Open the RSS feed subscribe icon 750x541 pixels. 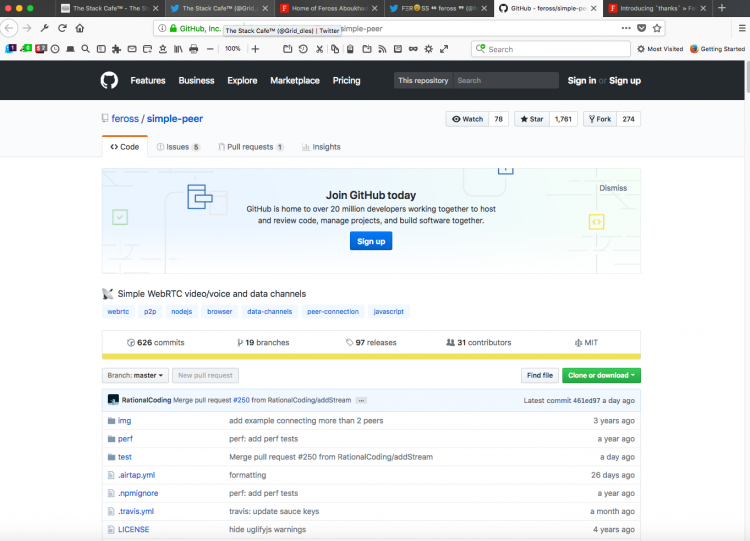(x=382, y=49)
